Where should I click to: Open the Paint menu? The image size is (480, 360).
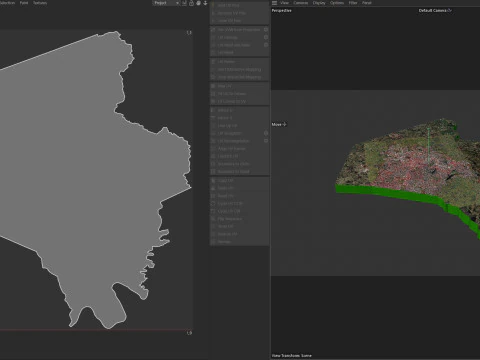pos(24,3)
